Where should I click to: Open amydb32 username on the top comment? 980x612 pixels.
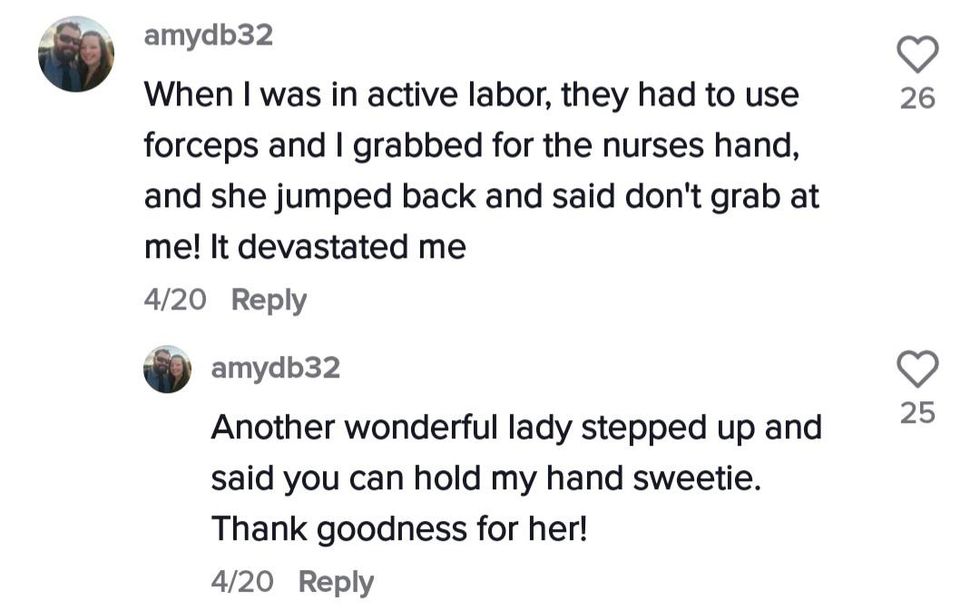[x=208, y=36]
